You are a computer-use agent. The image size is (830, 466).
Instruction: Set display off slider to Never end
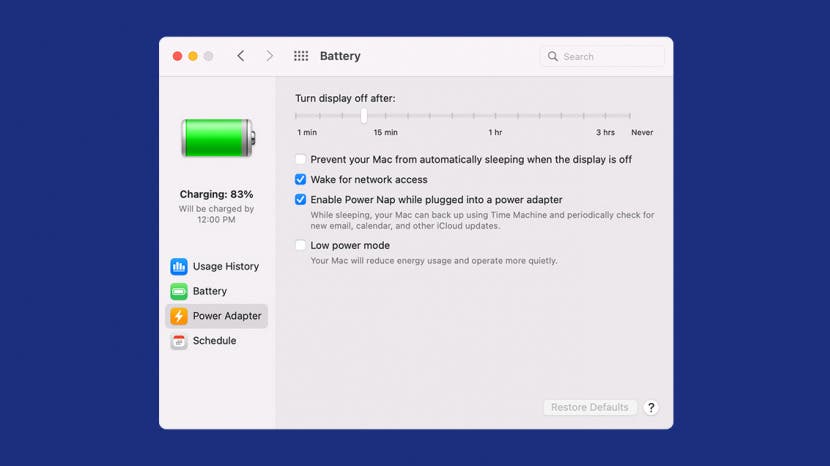coord(630,115)
